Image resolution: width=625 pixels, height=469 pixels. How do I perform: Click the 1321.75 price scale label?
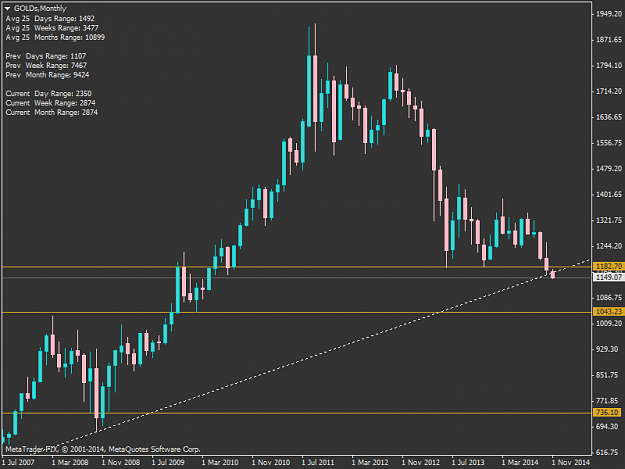609,220
